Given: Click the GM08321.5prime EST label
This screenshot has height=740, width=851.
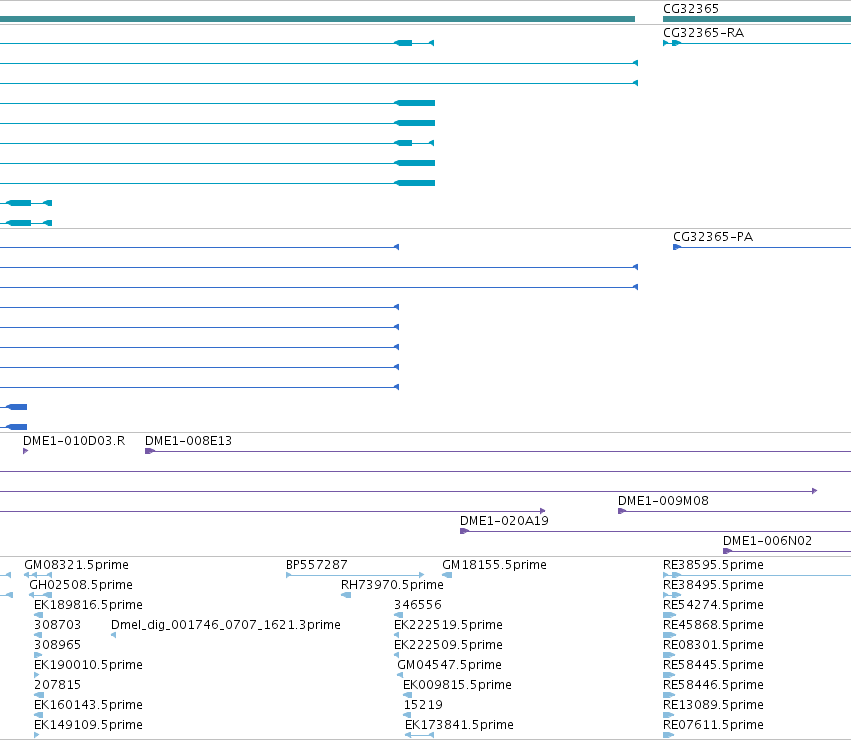Looking at the screenshot, I should pos(77,565).
